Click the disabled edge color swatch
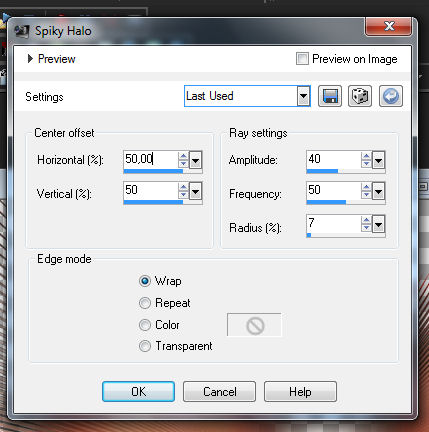The image size is (429, 432). 254,325
